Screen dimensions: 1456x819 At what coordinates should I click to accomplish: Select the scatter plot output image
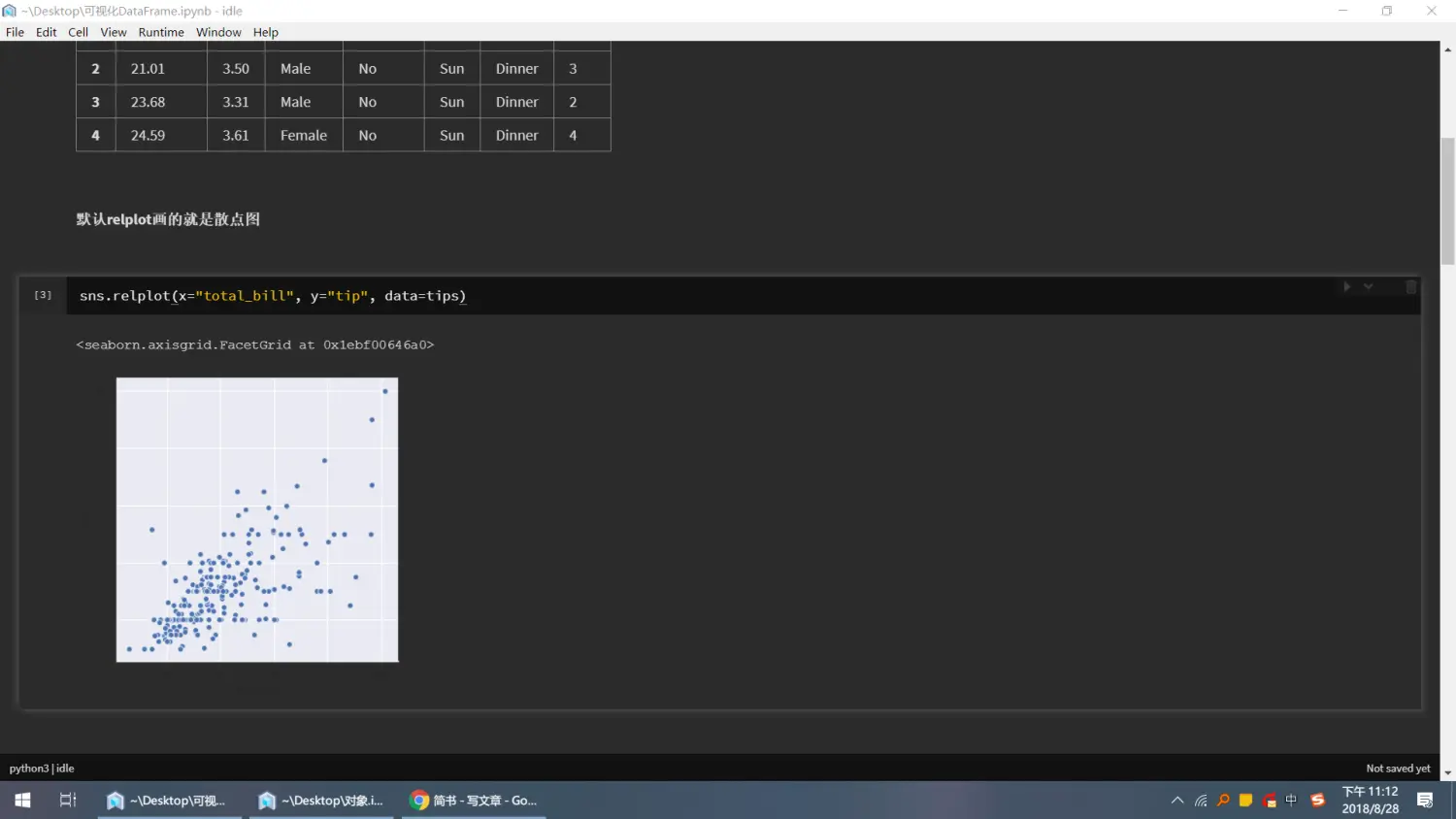click(257, 520)
